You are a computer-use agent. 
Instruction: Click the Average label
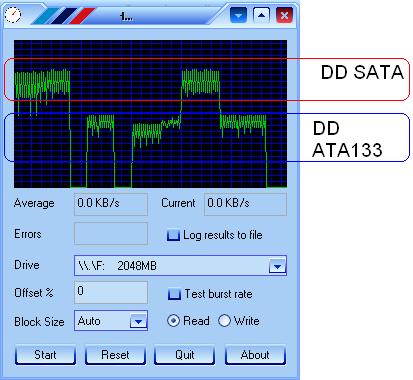[34, 203]
